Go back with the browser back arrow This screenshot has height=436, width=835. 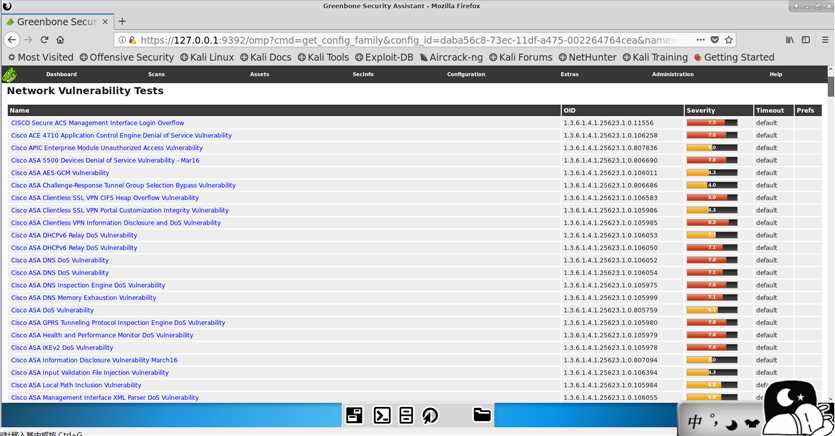click(x=12, y=40)
